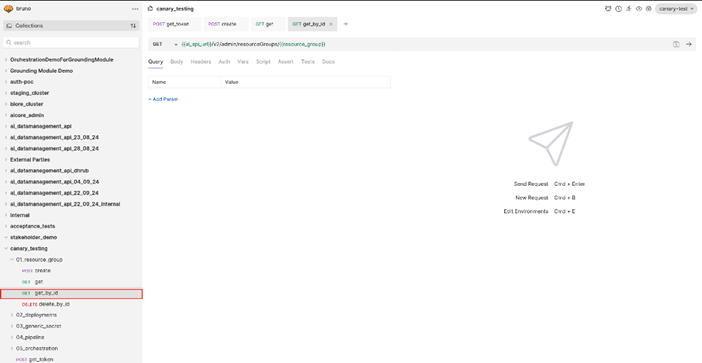The height and width of the screenshot is (363, 702).
Task: Select the ai_datamanagement_api_dhrub collection
Action: [49, 171]
